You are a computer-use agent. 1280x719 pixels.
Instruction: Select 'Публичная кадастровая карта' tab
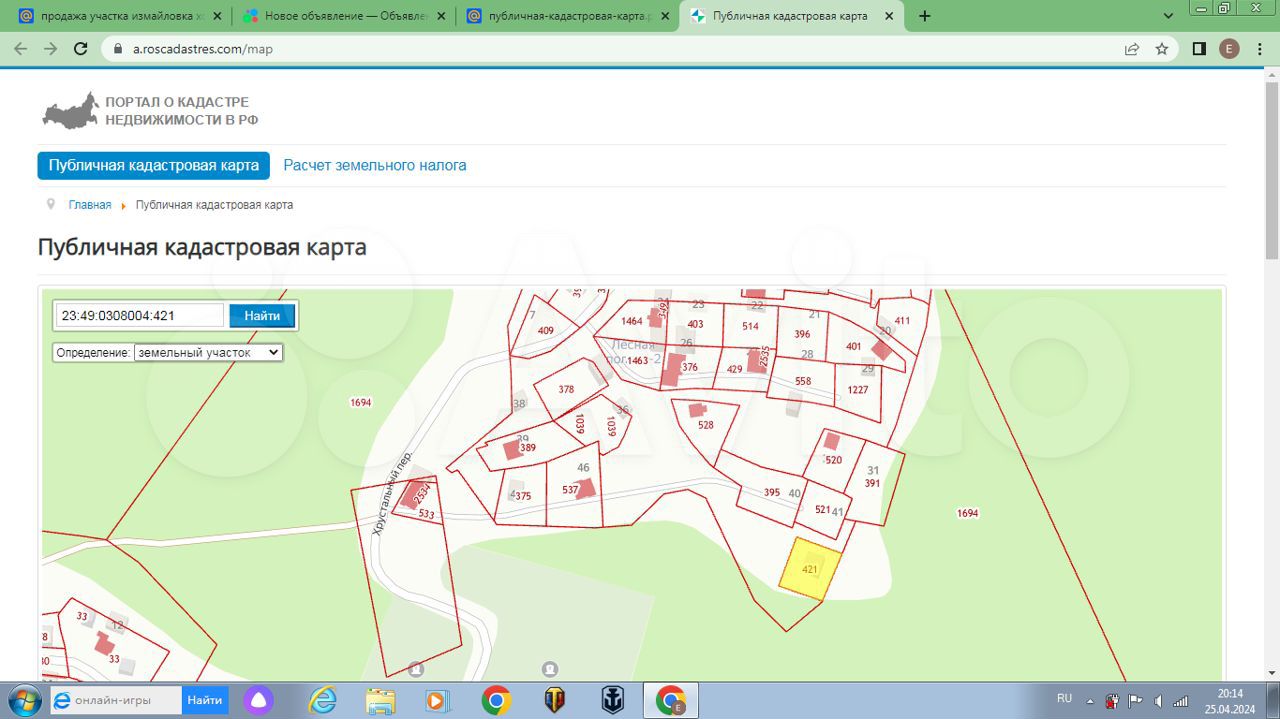tap(154, 165)
